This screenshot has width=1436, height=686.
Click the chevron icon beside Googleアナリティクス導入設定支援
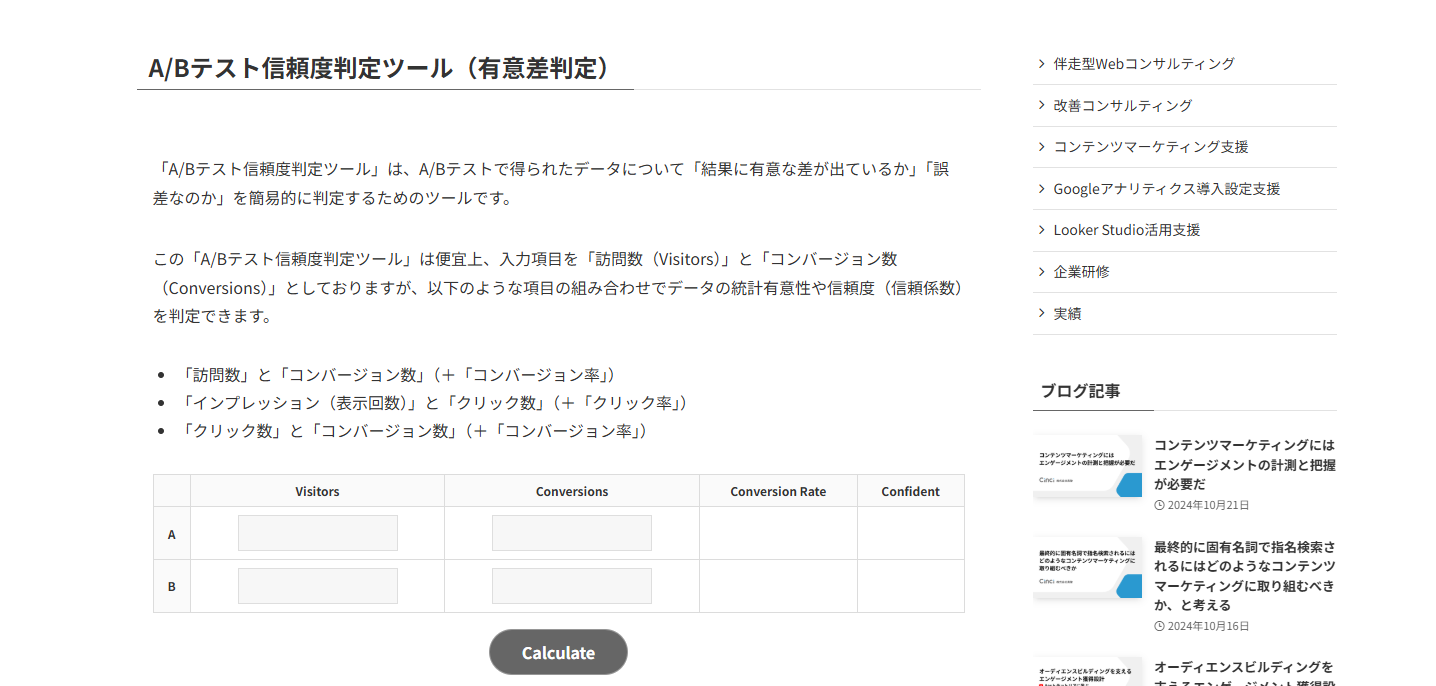[x=1041, y=188]
